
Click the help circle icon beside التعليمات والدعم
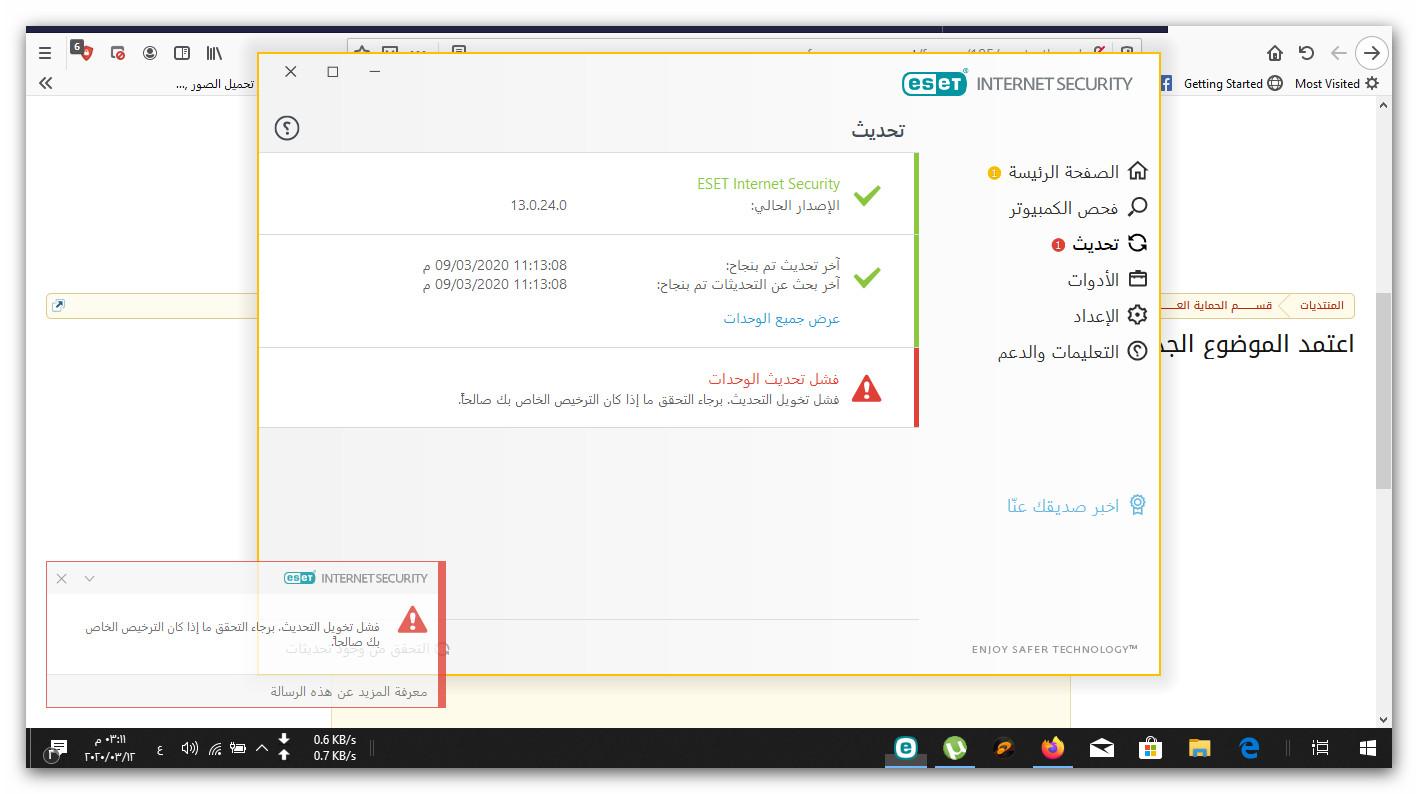[x=1137, y=351]
